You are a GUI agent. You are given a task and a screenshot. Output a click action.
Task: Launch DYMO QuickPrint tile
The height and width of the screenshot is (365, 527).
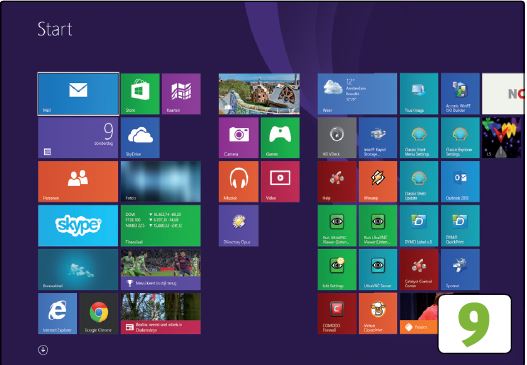coord(460,226)
